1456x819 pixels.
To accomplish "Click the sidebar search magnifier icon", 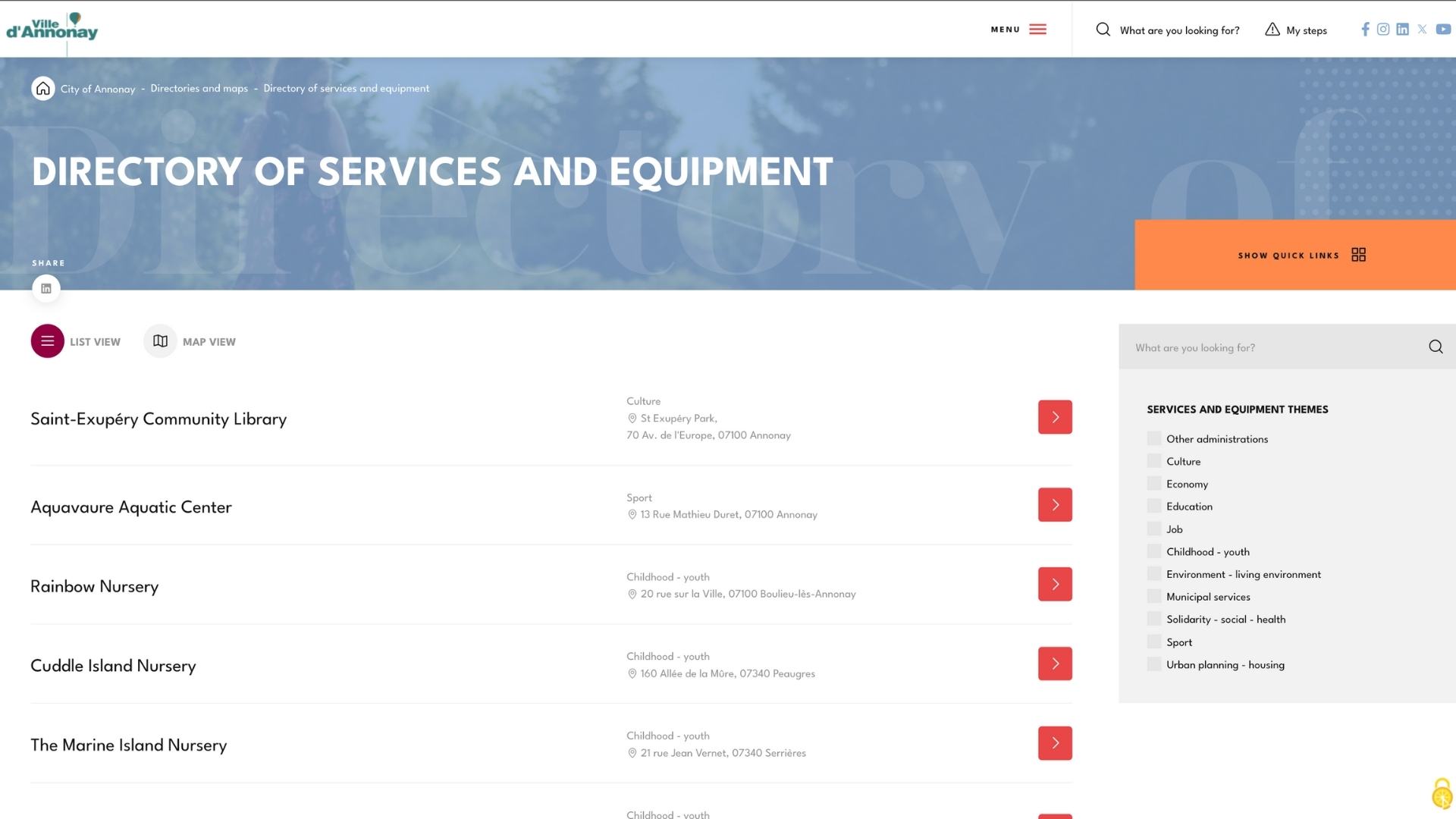I will pos(1436,347).
